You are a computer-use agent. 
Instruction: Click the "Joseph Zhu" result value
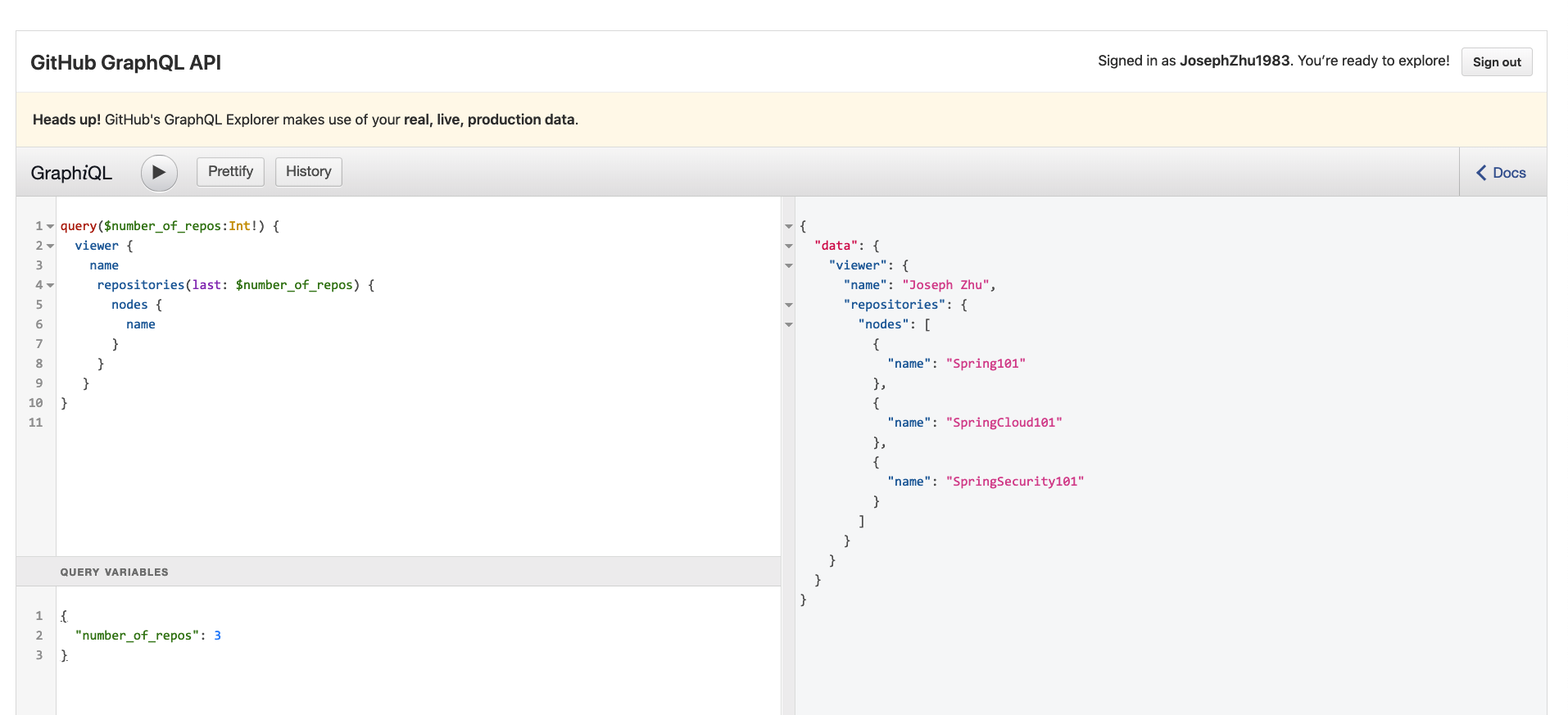pos(945,285)
